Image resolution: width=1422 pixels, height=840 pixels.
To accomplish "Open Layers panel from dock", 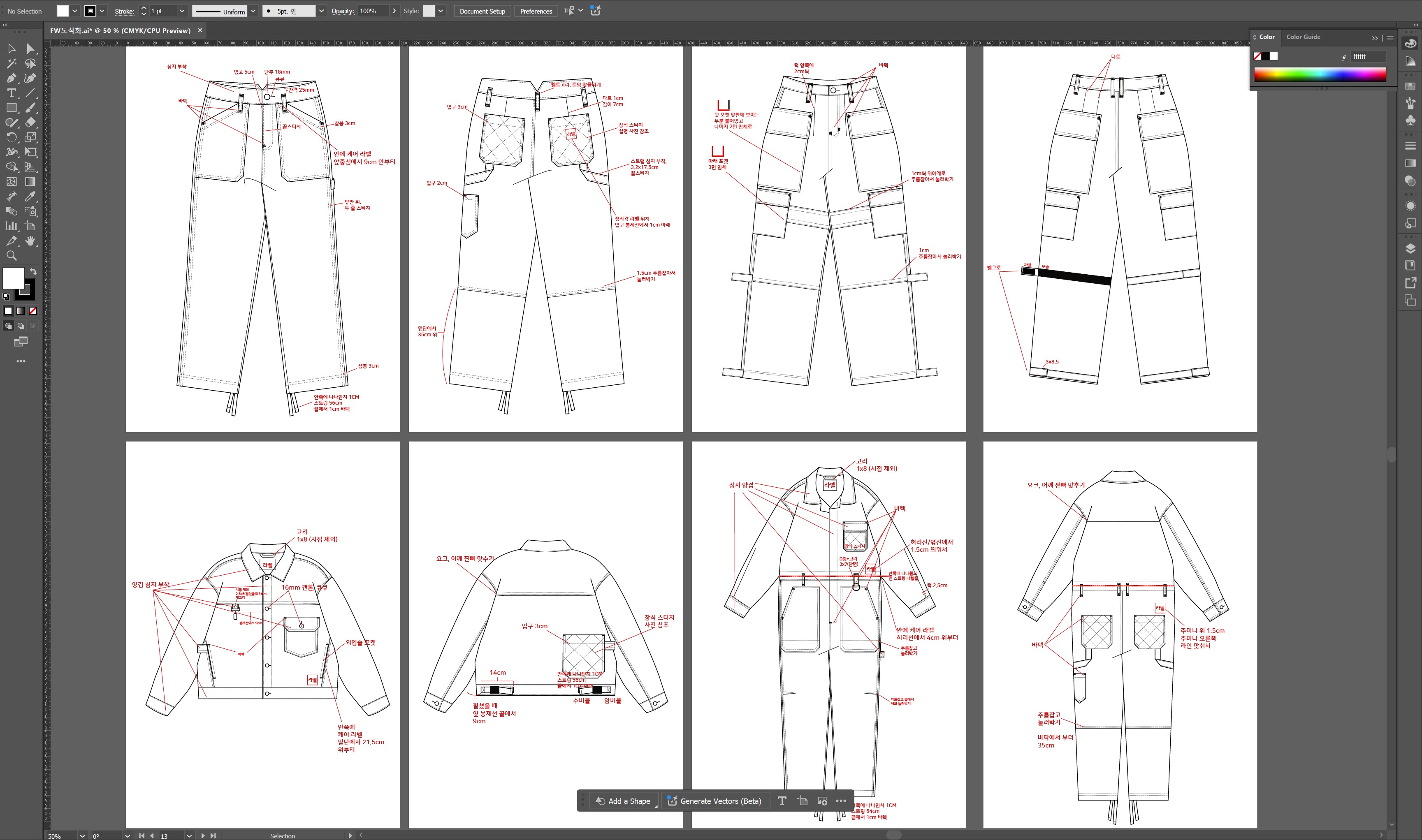I will (x=1410, y=248).
